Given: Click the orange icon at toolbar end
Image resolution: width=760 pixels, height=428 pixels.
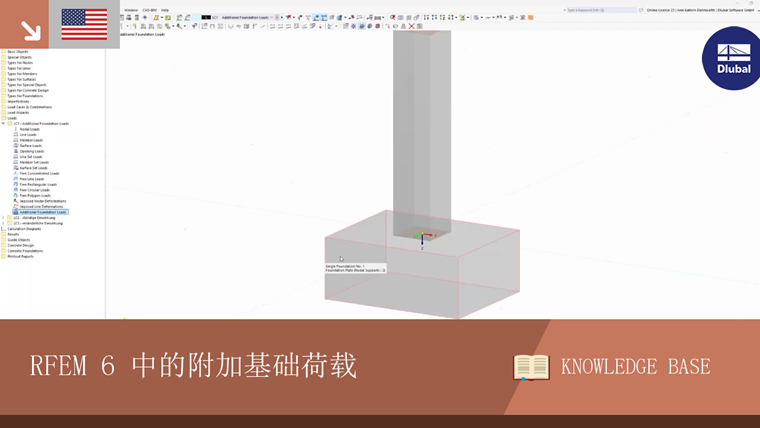Looking at the screenshot, I should point(531,17).
